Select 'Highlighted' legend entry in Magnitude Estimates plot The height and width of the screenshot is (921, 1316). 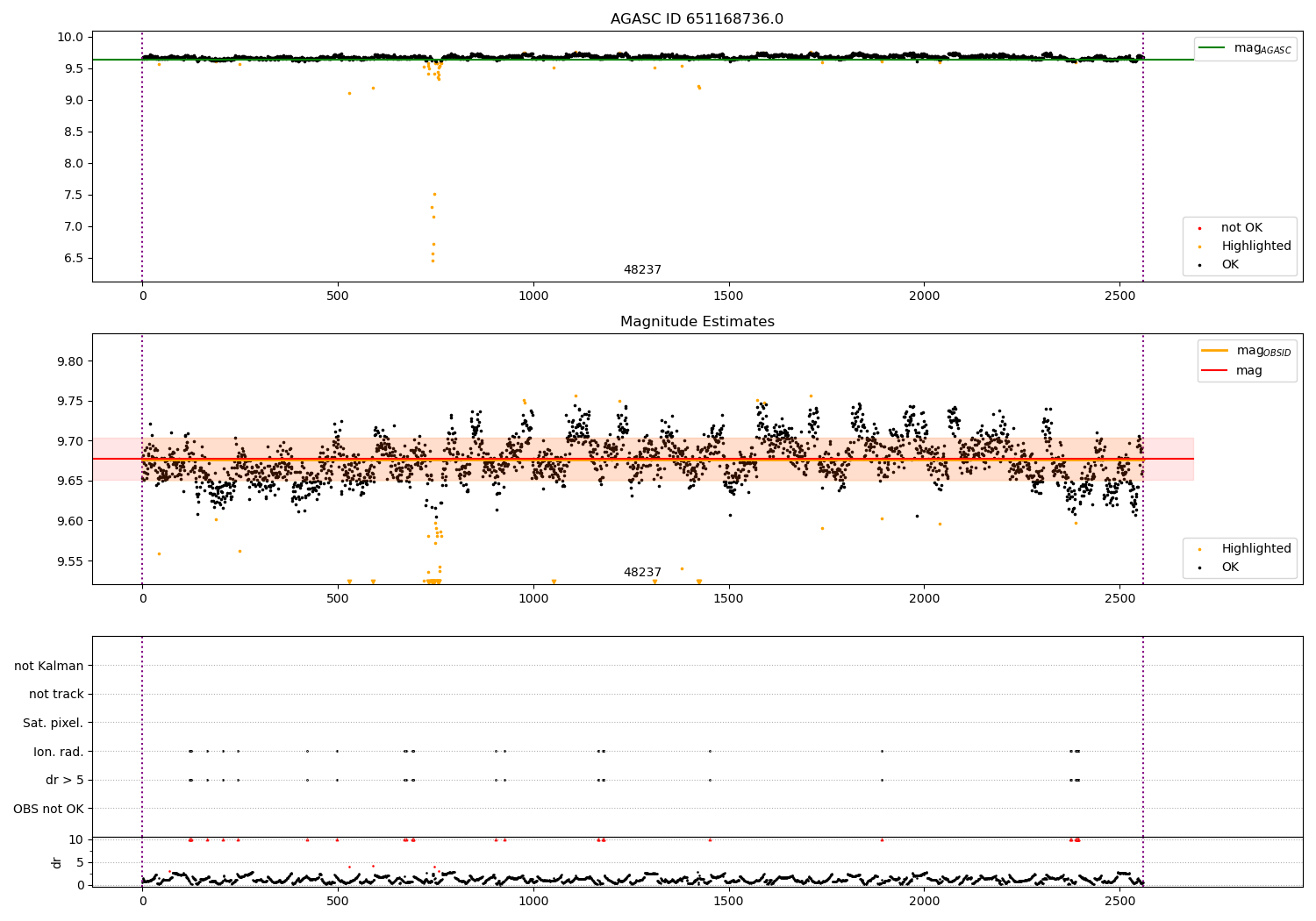click(1256, 548)
